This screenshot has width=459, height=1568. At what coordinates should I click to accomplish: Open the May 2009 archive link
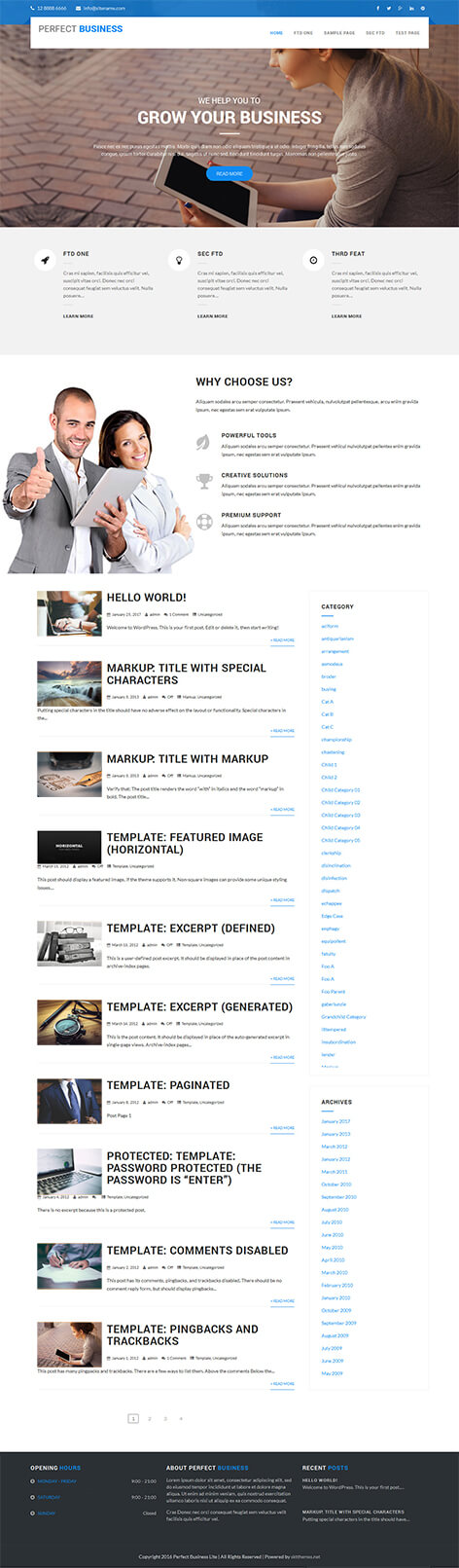point(332,1373)
